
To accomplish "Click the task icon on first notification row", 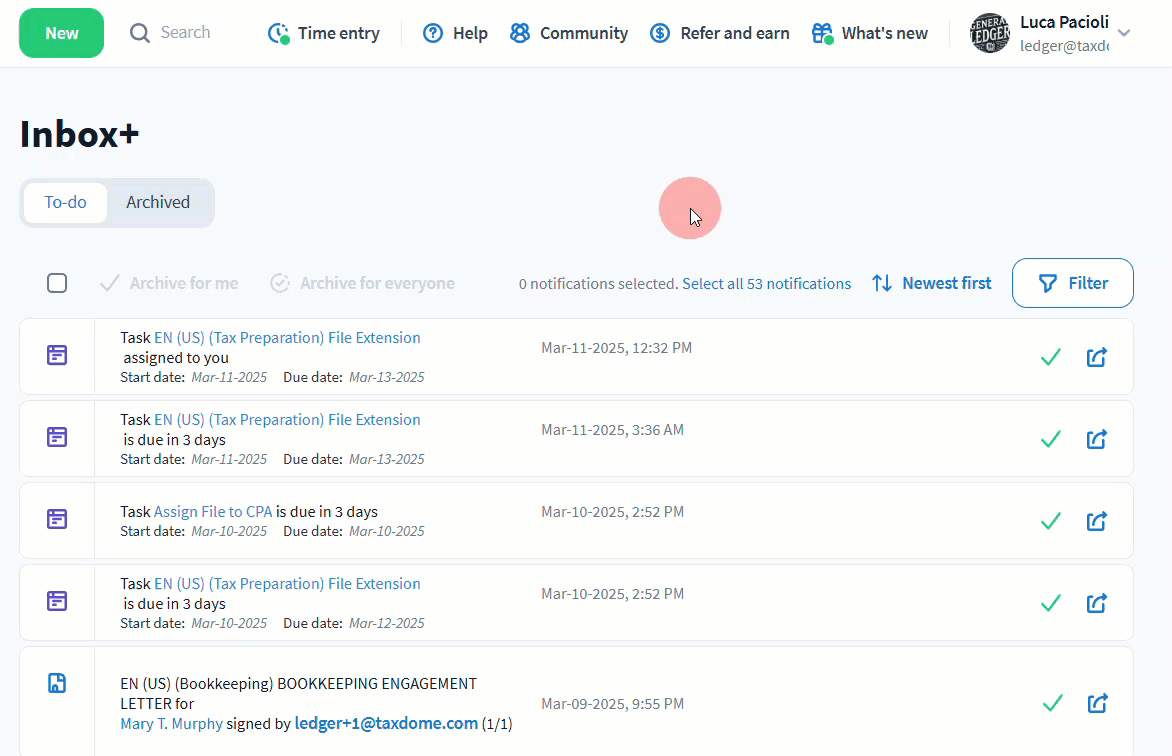I will 57,356.
